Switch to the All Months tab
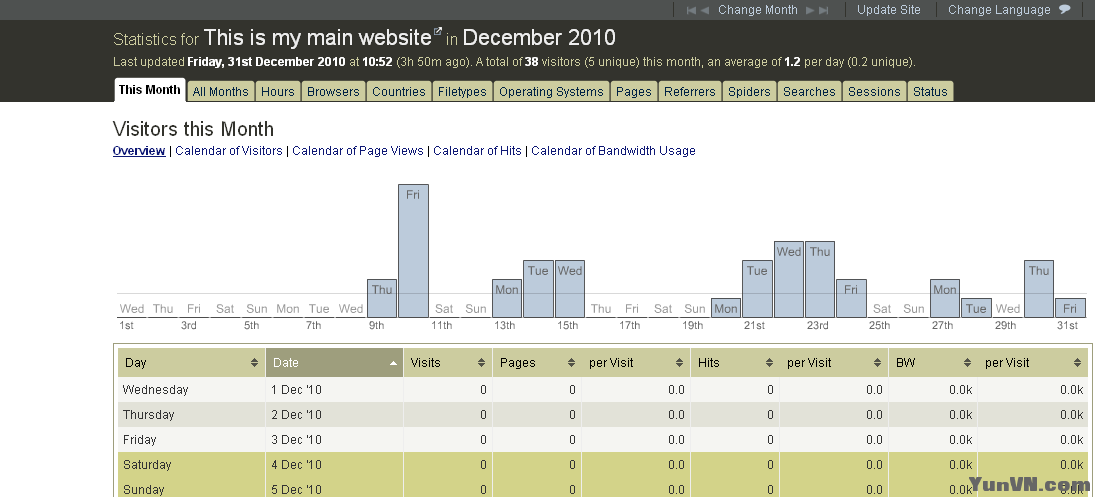The width and height of the screenshot is (1095, 497). (220, 91)
